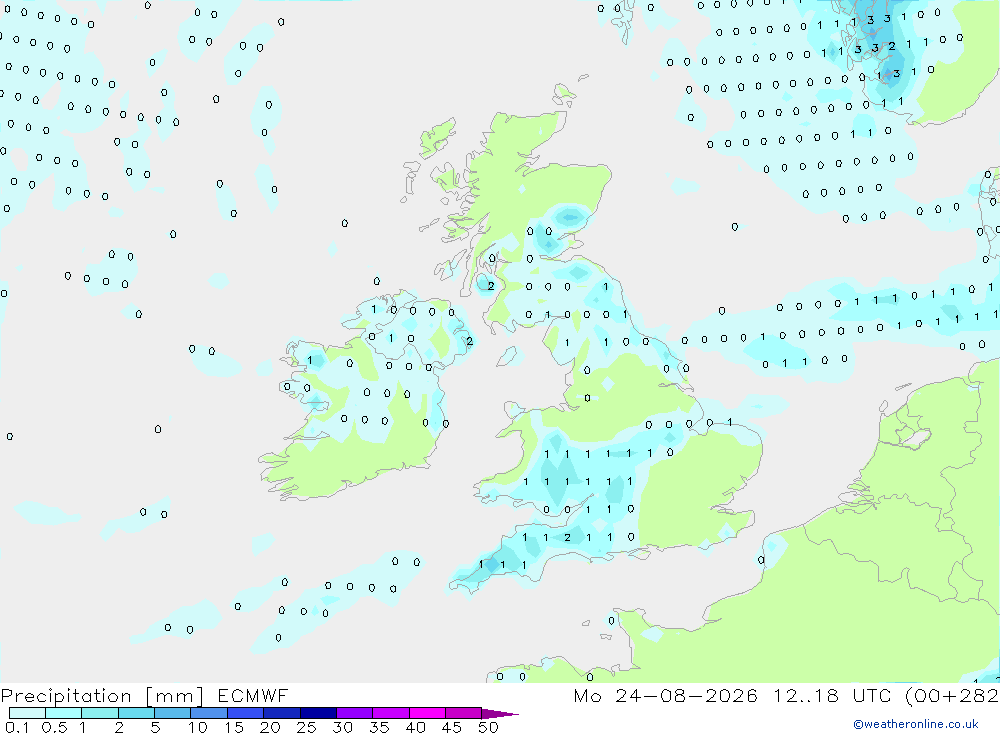The image size is (1000, 733).
Task: Click the 30–35 mm violet legend swatch
Action: [354, 713]
